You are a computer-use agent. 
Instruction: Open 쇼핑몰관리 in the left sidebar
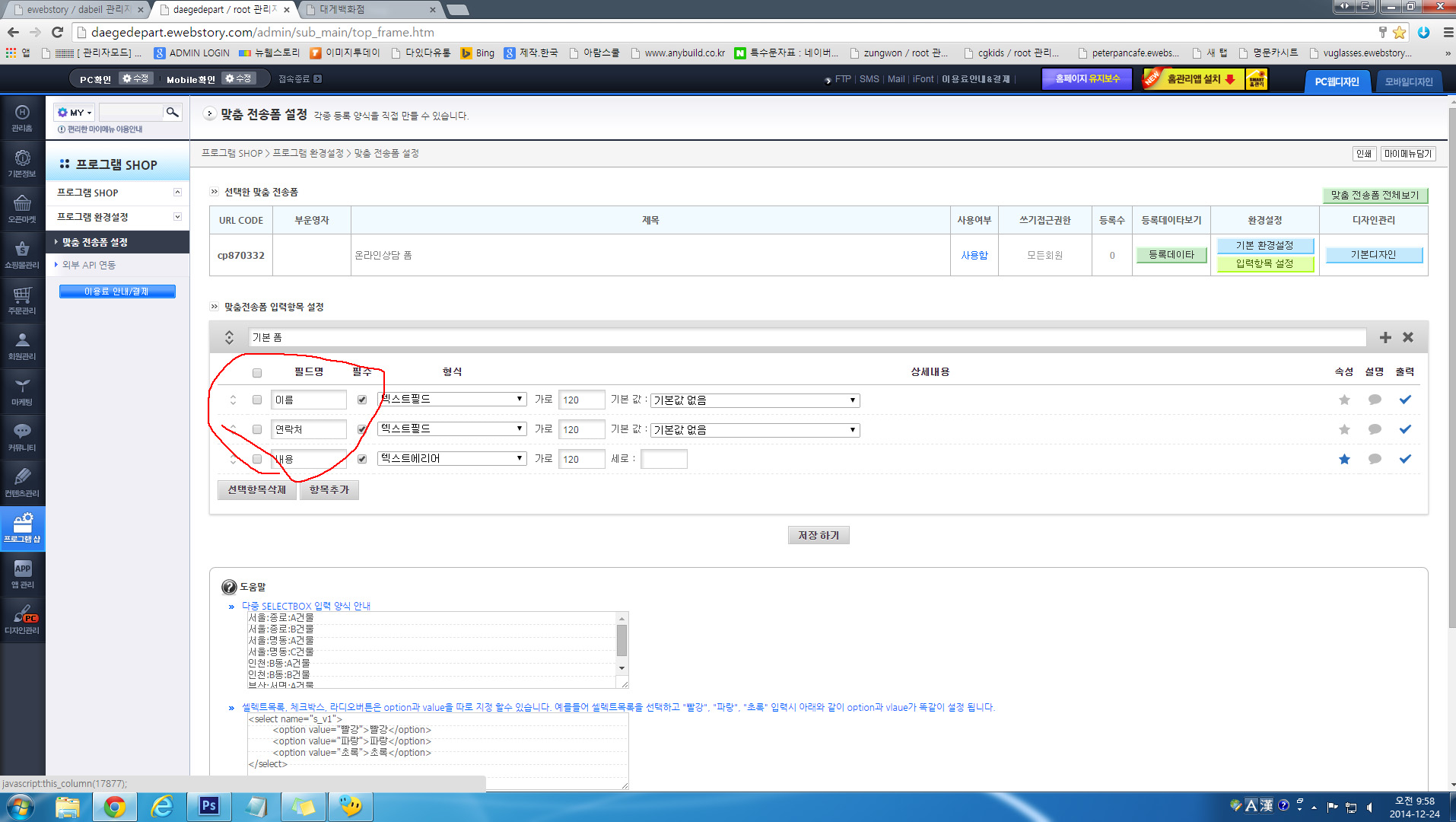(22, 254)
